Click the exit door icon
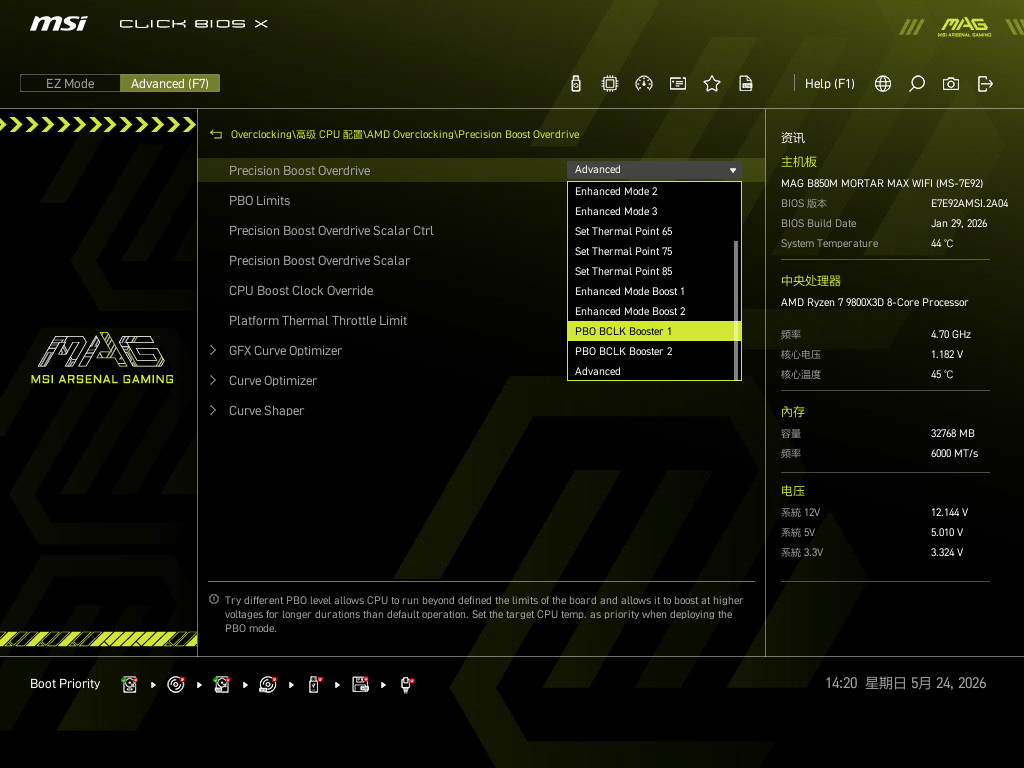The image size is (1024, 768). (x=985, y=84)
